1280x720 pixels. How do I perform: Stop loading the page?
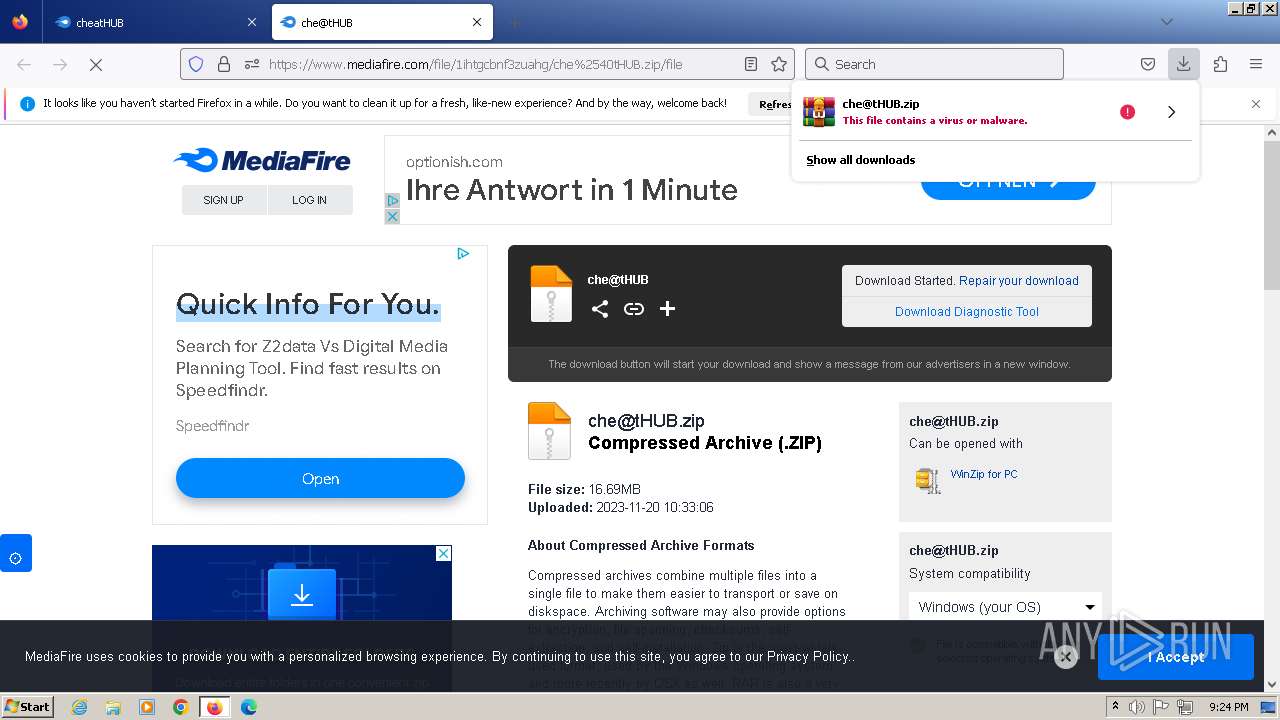[96, 64]
